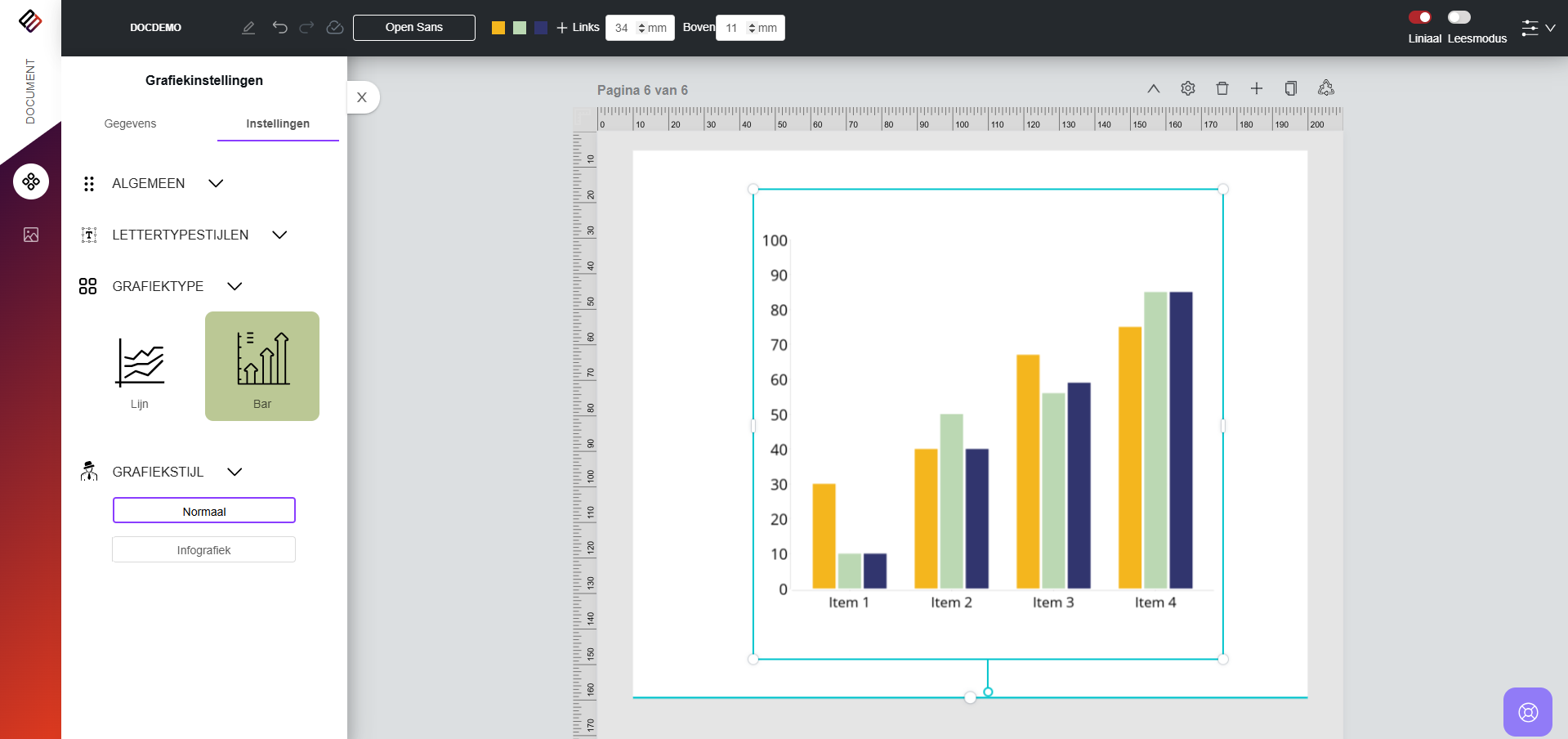Click the cloud save status icon
Image resolution: width=1568 pixels, height=739 pixels.
(x=335, y=28)
